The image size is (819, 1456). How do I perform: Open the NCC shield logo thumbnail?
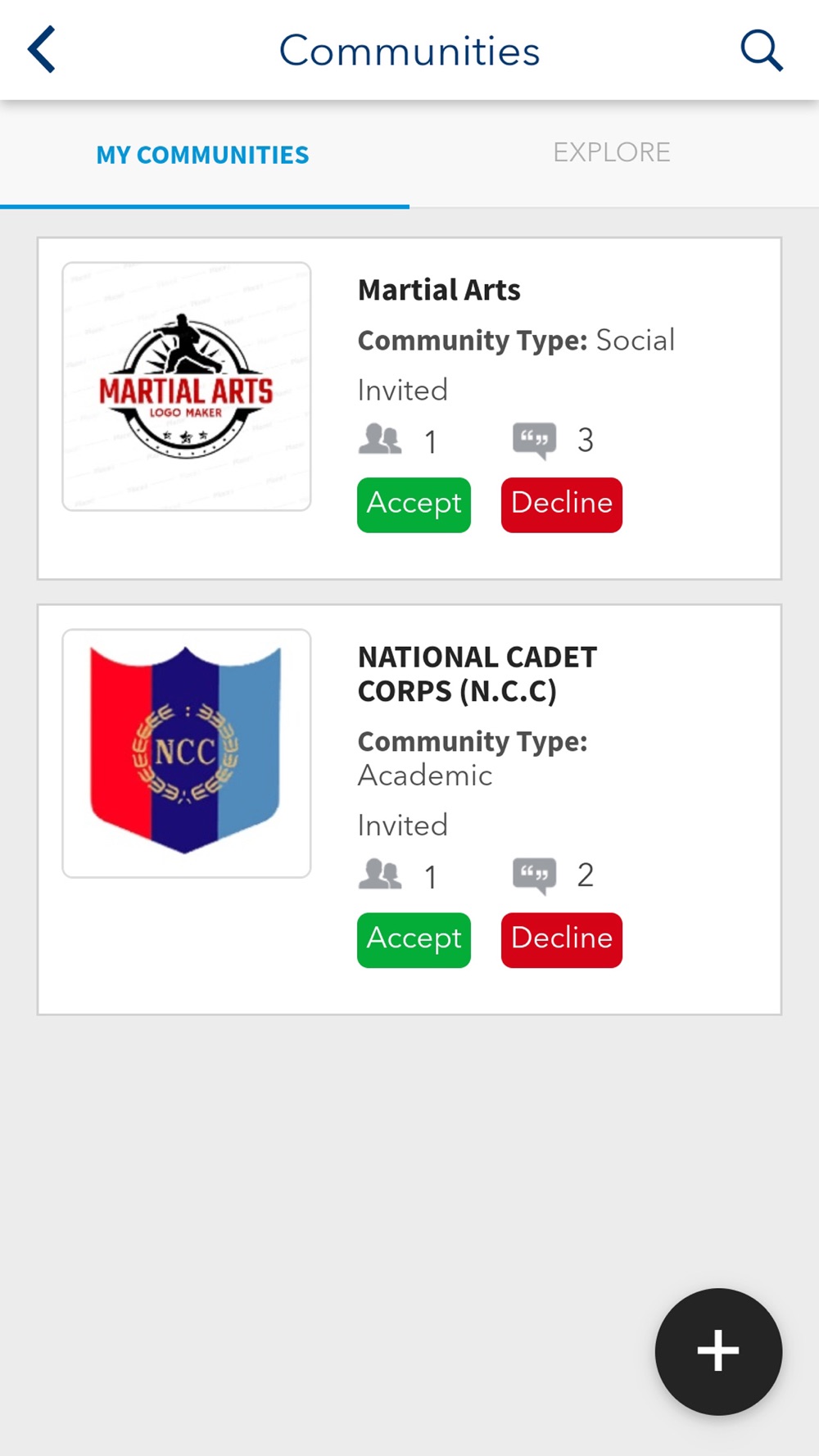(x=187, y=753)
